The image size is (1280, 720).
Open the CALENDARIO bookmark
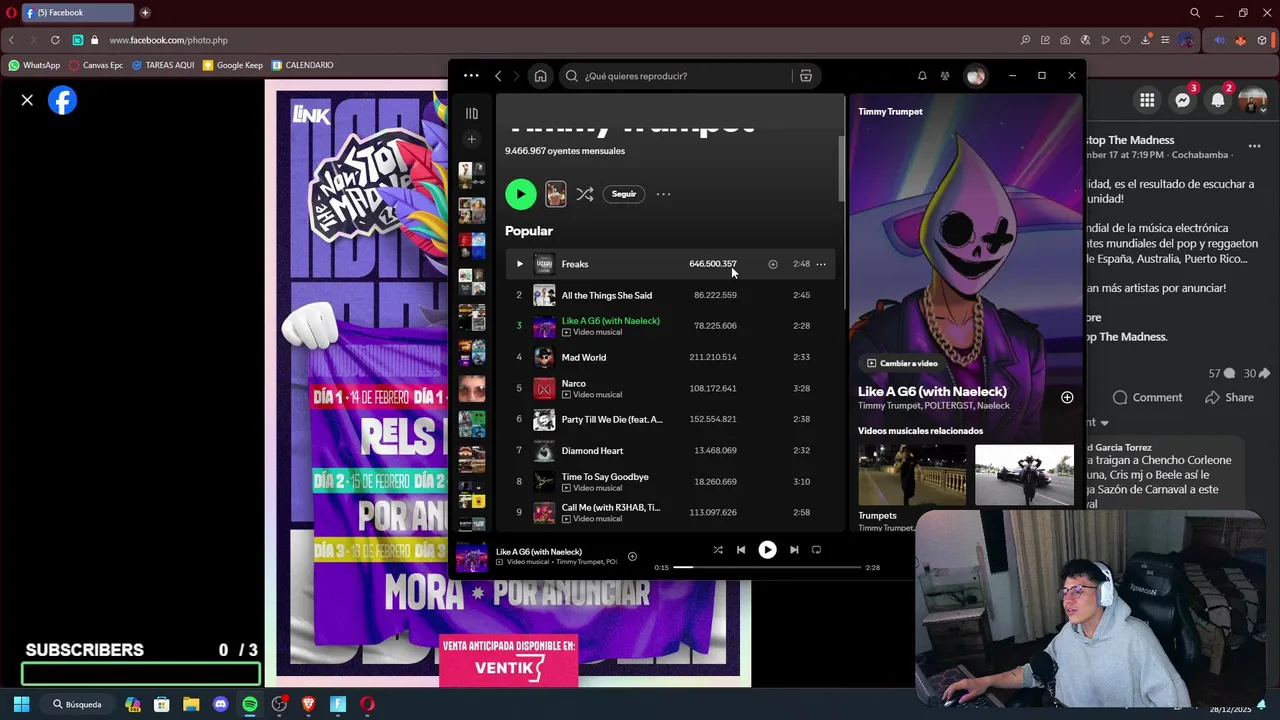click(x=303, y=65)
